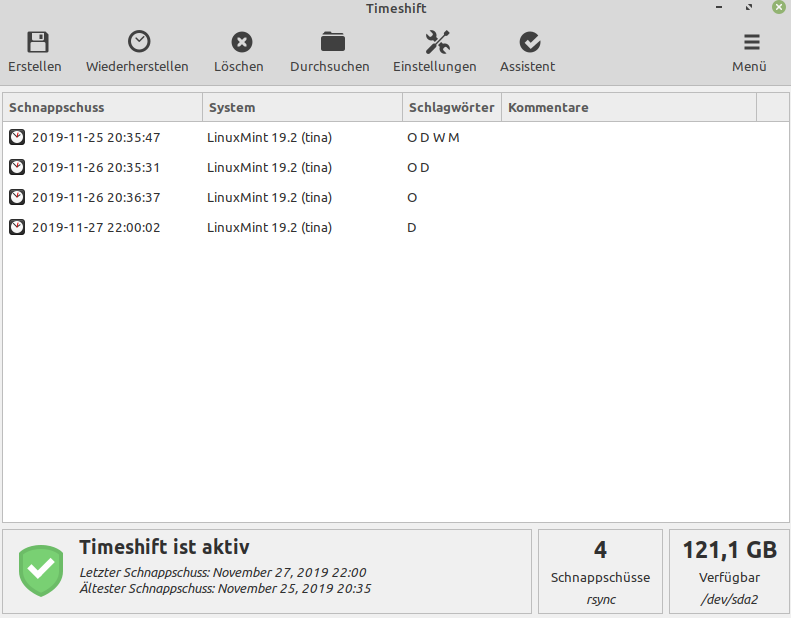Click the Löschen delete icon
This screenshot has height=618, width=791.
(x=242, y=42)
